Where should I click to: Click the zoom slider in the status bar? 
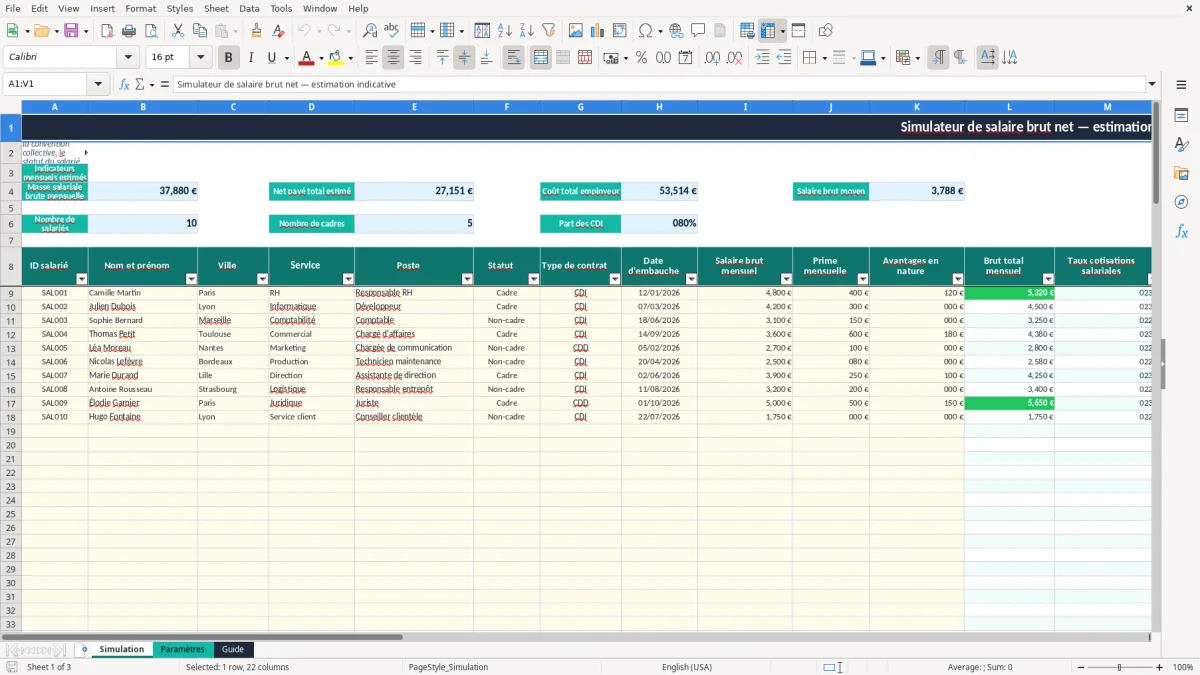tap(1119, 667)
